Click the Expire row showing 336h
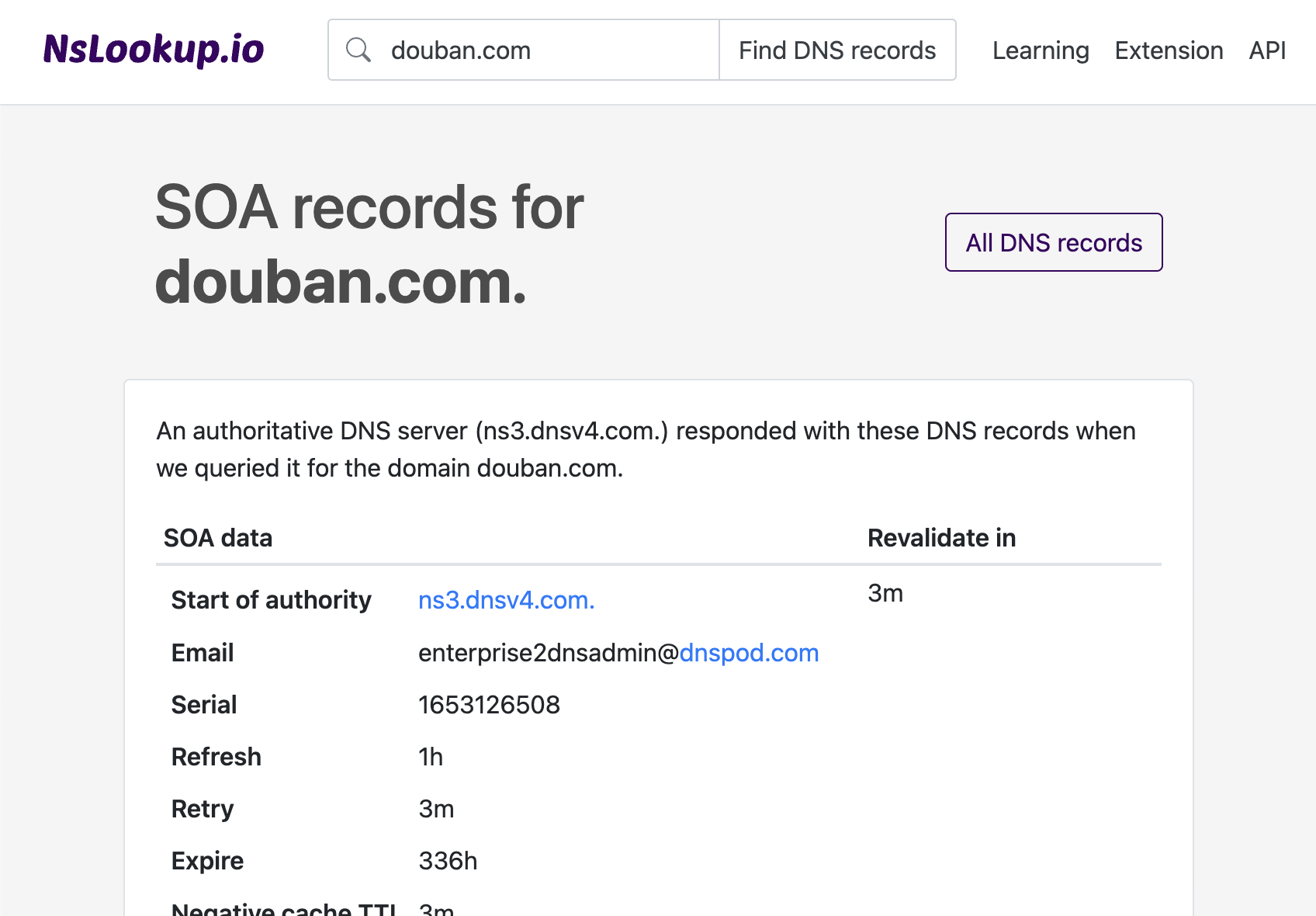The height and width of the screenshot is (916, 1316). tap(206, 860)
